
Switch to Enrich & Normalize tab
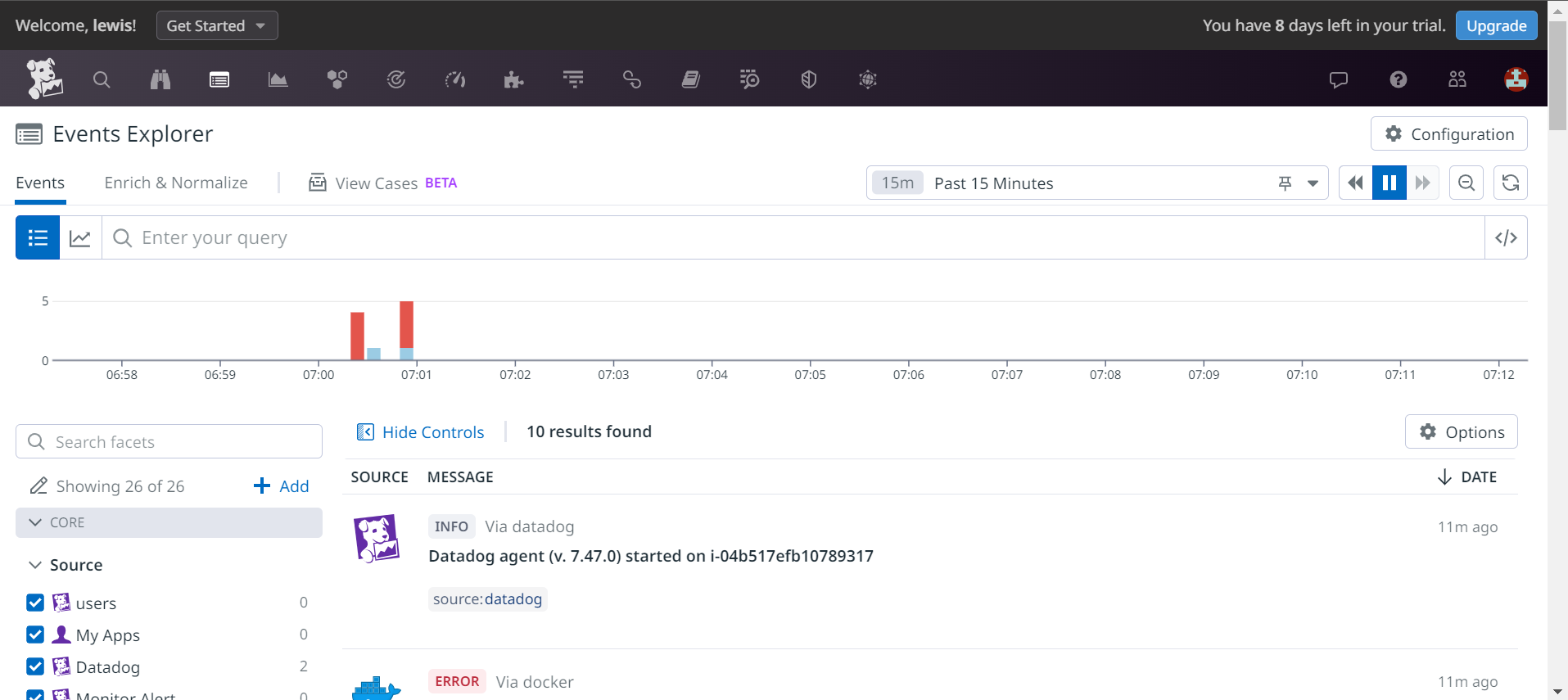point(176,183)
